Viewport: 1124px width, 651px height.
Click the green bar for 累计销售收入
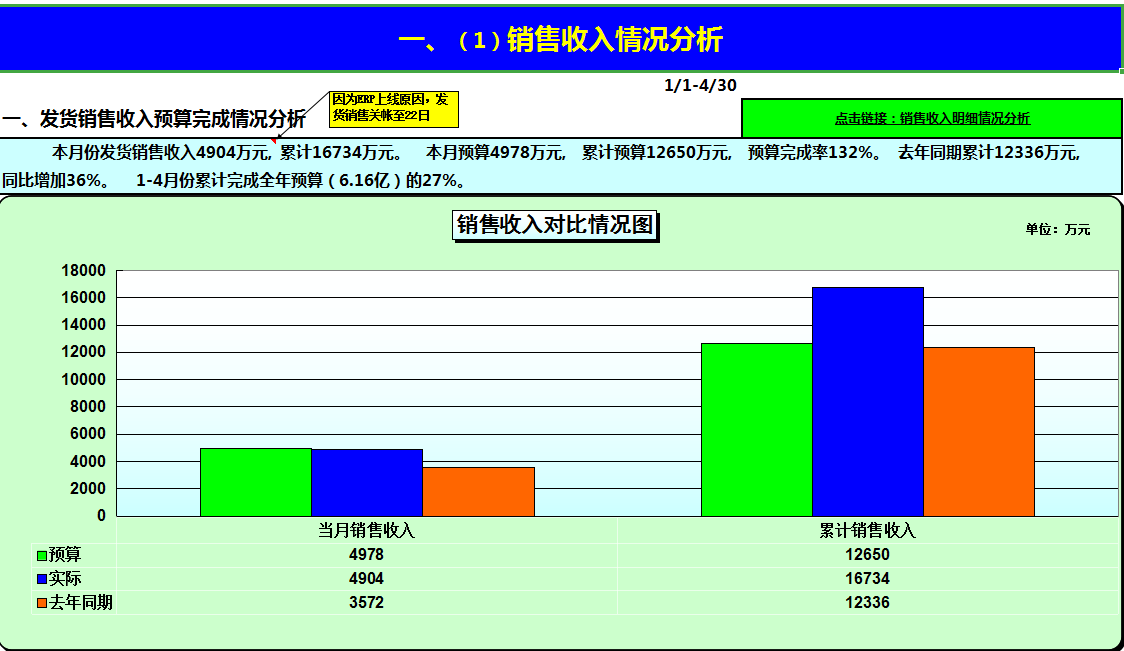pyautogui.click(x=756, y=430)
